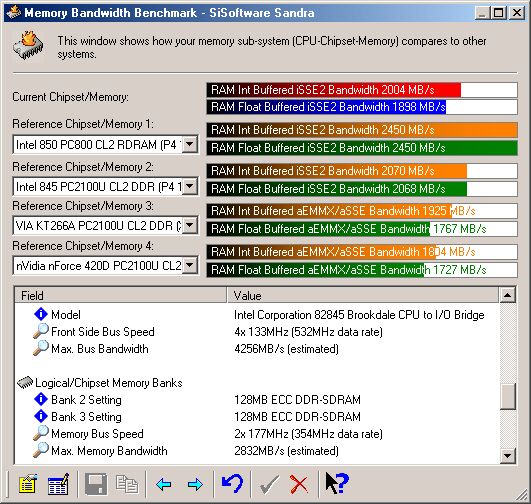This screenshot has width=531, height=504.
Task: Click the yellow notepad options icon
Action: click(x=28, y=484)
